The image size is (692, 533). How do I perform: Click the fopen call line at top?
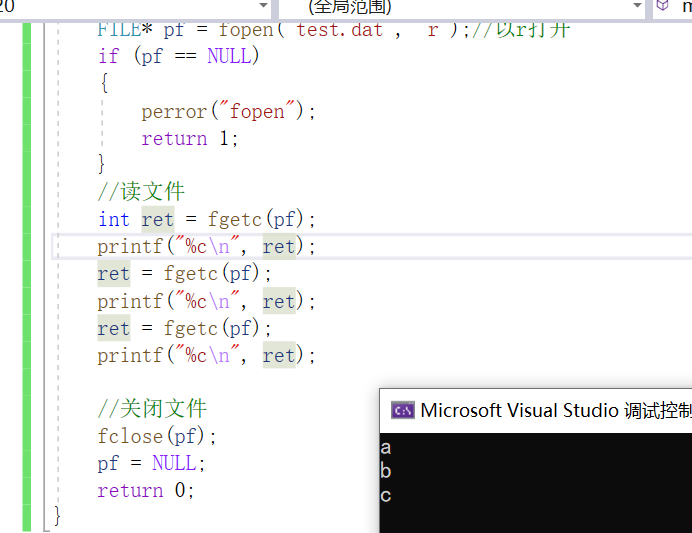pos(334,30)
